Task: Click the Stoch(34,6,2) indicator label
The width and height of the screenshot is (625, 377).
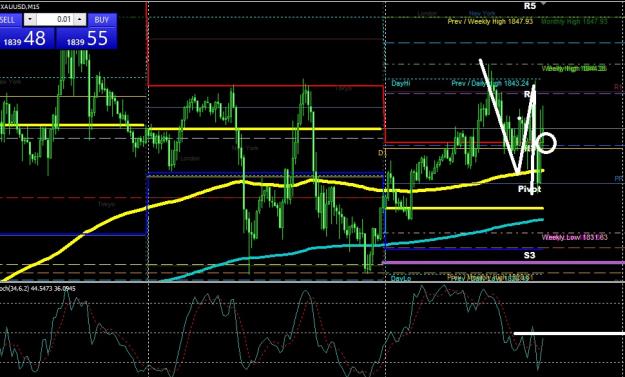Action: click(x=38, y=288)
